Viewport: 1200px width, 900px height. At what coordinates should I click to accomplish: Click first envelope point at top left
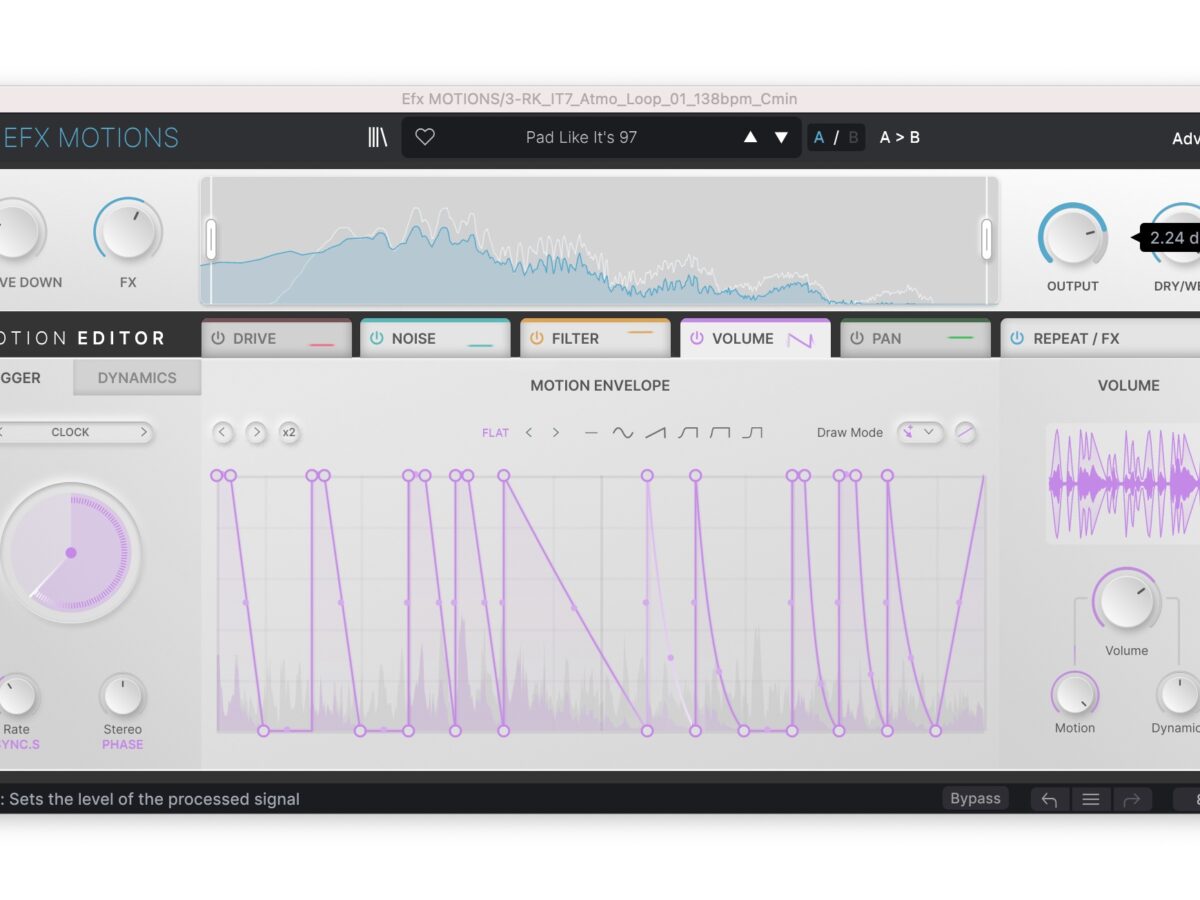[x=217, y=476]
